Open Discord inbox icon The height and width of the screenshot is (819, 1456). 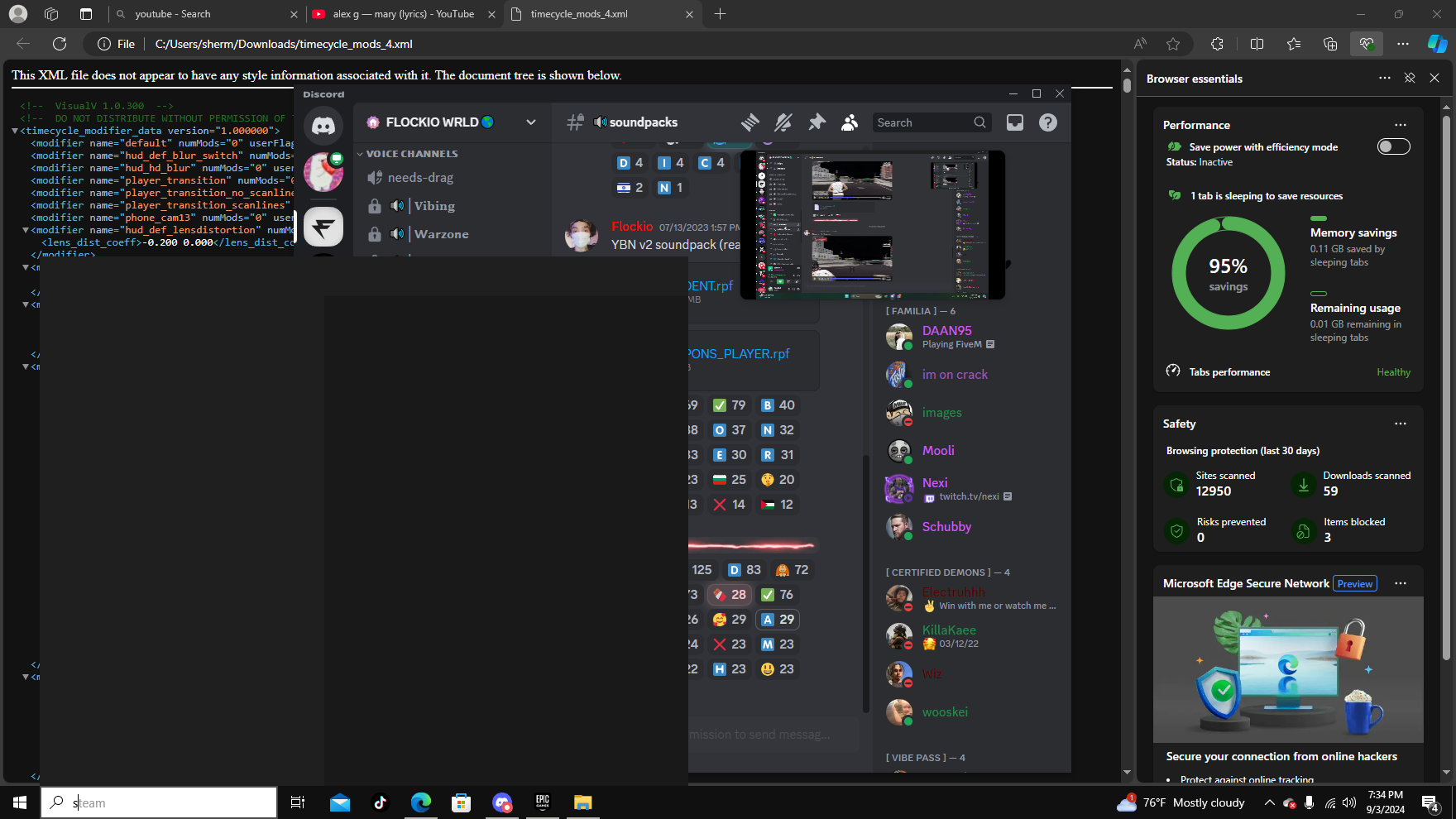1015,122
